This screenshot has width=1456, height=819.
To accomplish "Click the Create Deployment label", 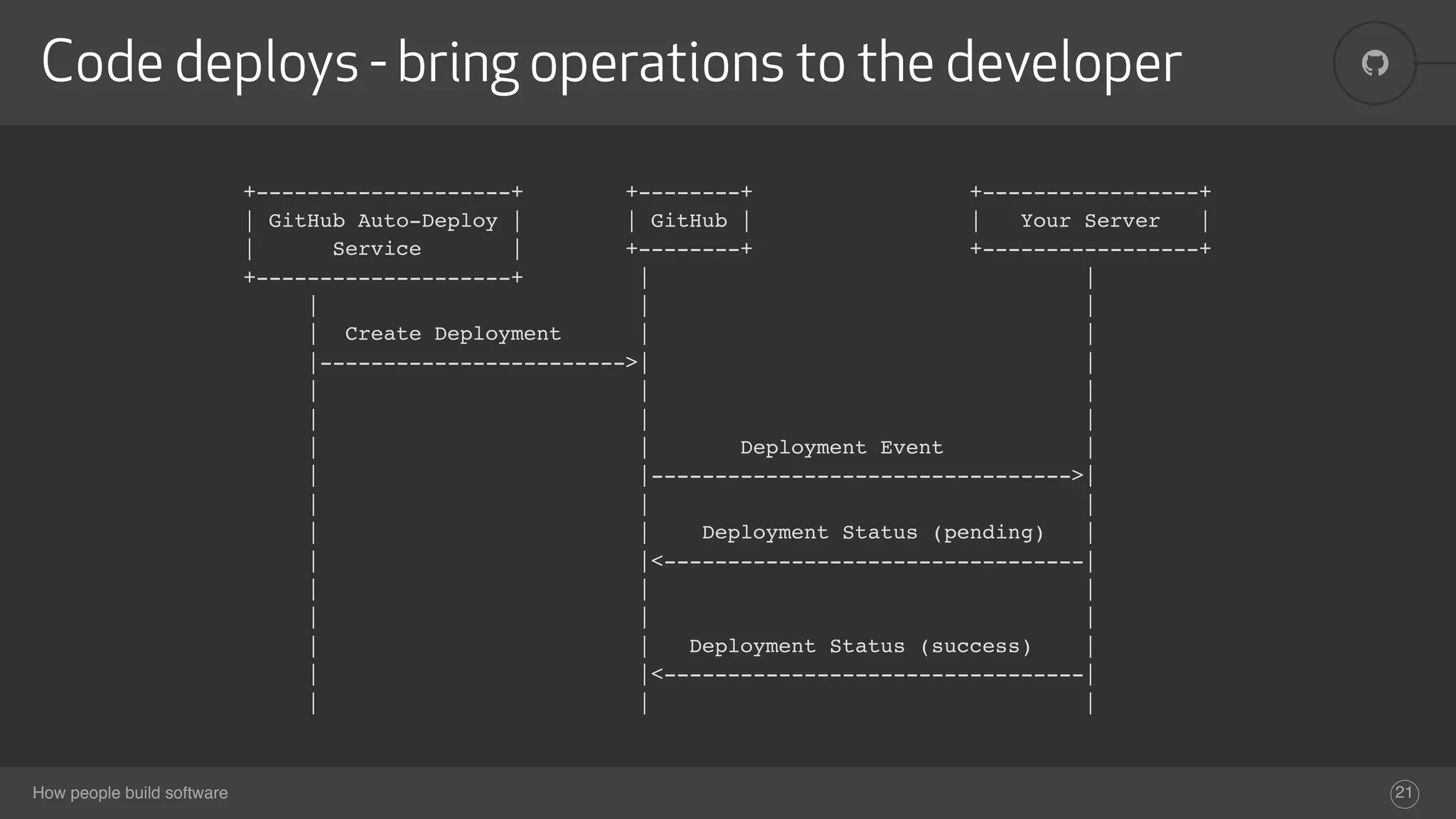I will [x=453, y=334].
